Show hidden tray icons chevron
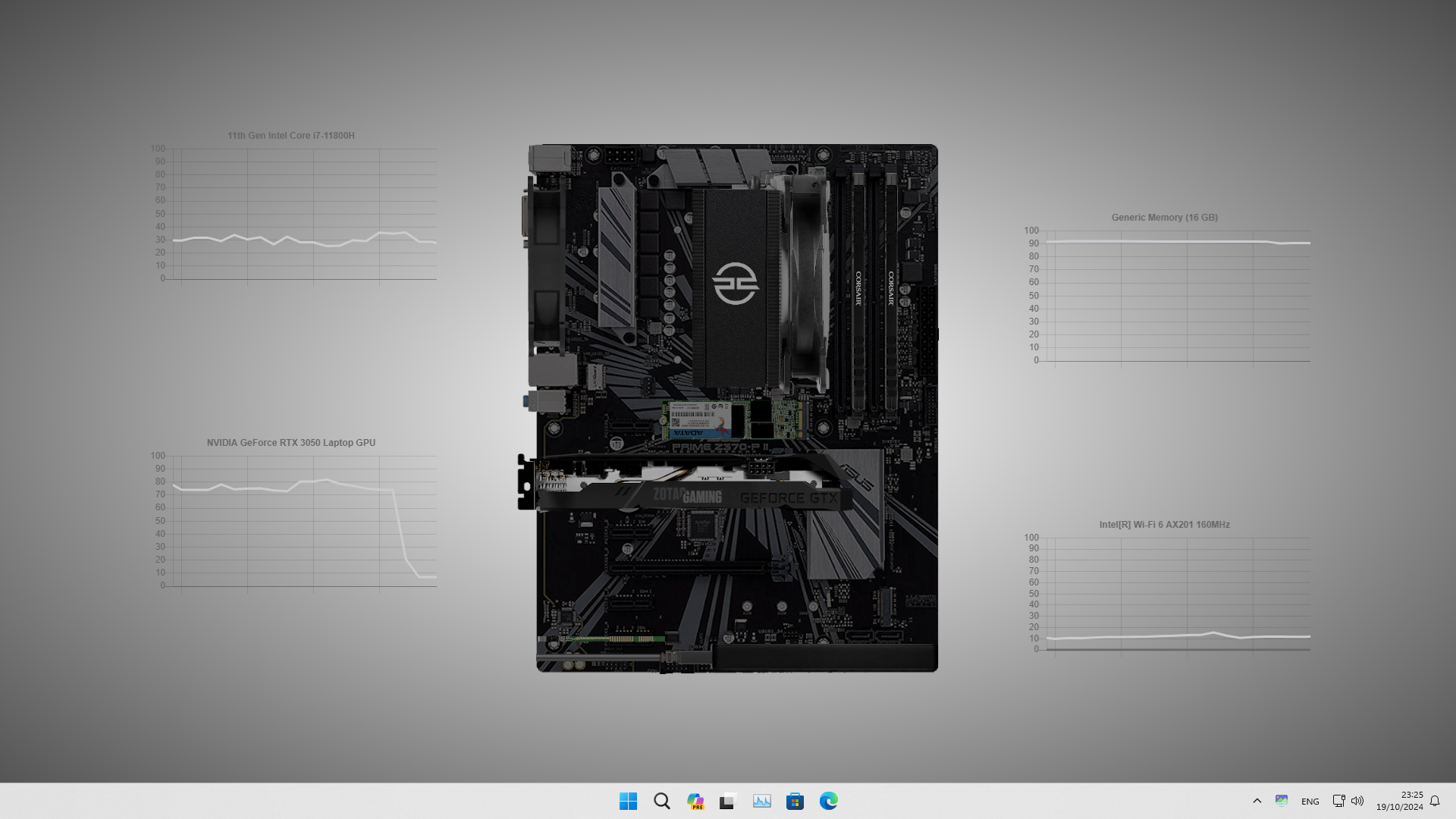The height and width of the screenshot is (819, 1456). tap(1257, 801)
